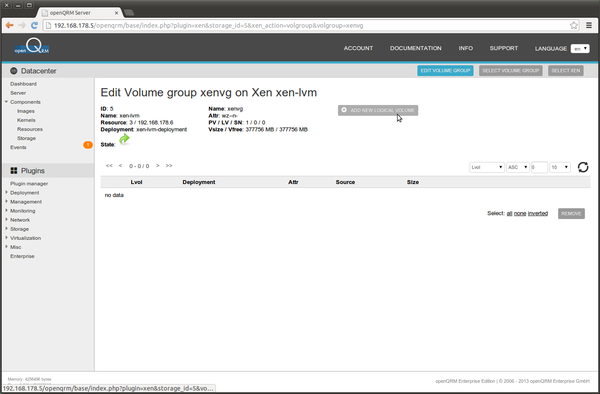Collapse the Components tree section
The height and width of the screenshot is (394, 600).
7,102
